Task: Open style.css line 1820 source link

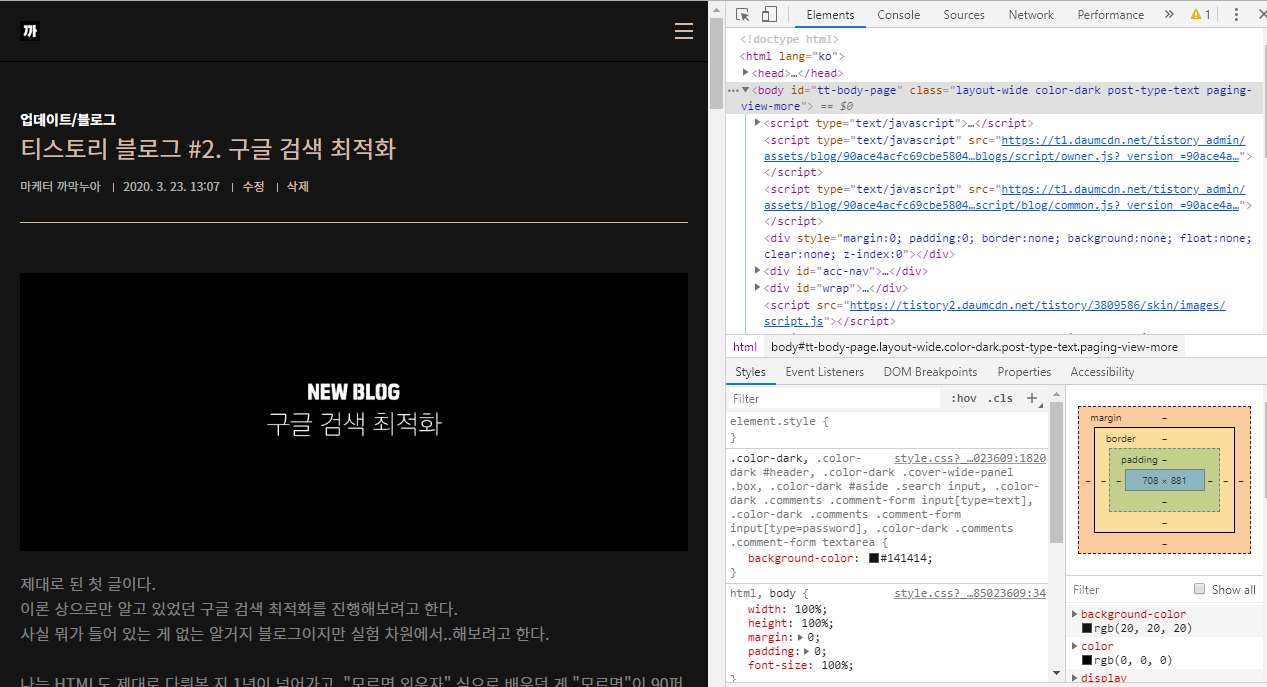Action: [969, 458]
